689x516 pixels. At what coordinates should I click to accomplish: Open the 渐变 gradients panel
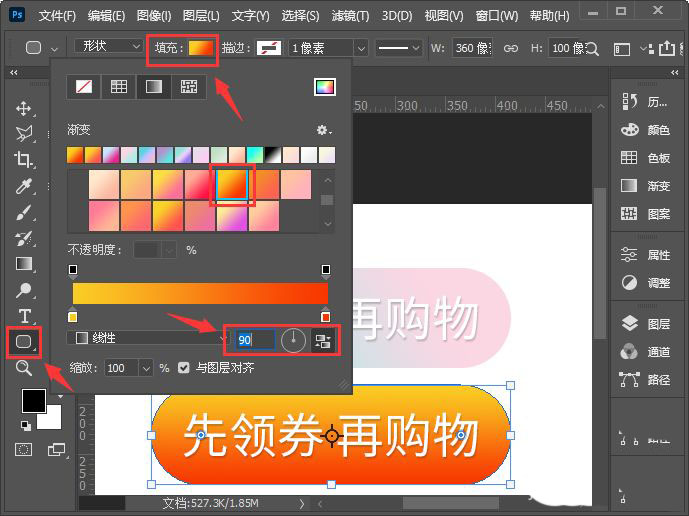(x=645, y=186)
